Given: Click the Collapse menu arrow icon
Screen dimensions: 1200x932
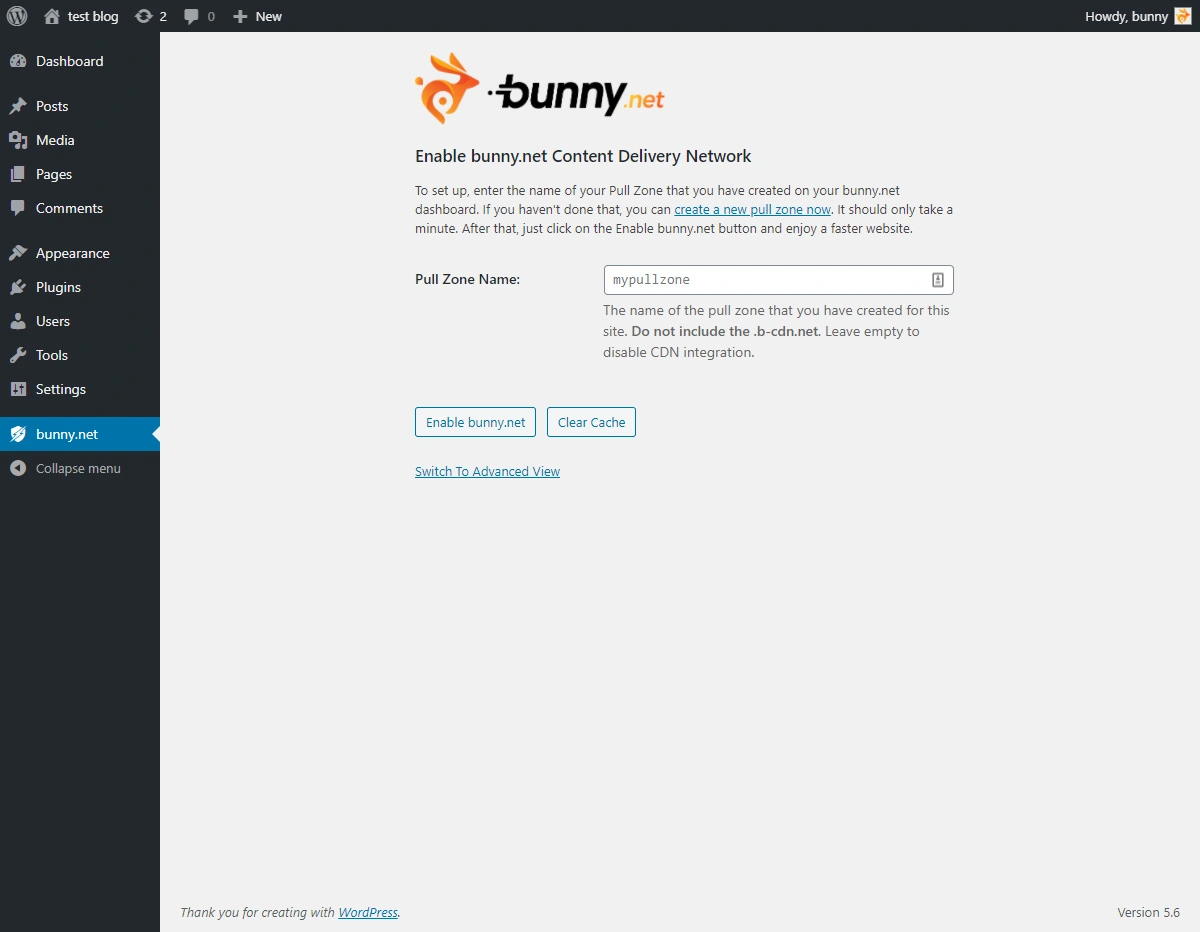Looking at the screenshot, I should pyautogui.click(x=18, y=468).
